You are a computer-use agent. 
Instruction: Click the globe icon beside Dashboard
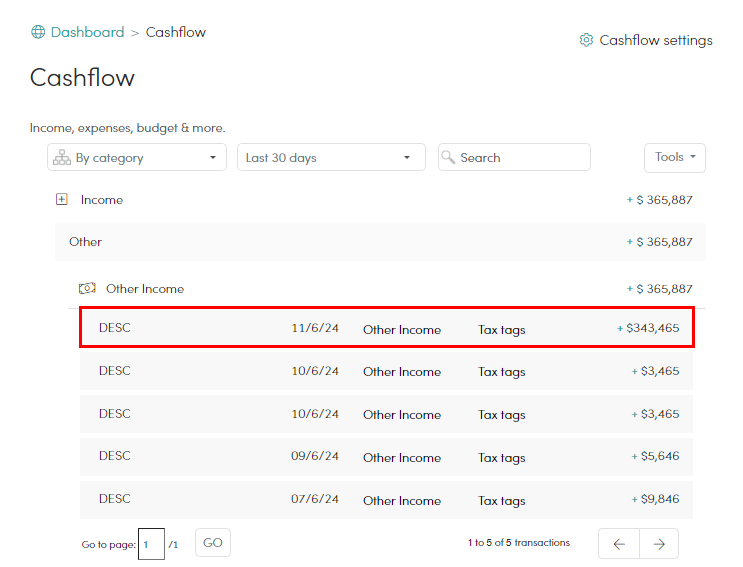(38, 32)
